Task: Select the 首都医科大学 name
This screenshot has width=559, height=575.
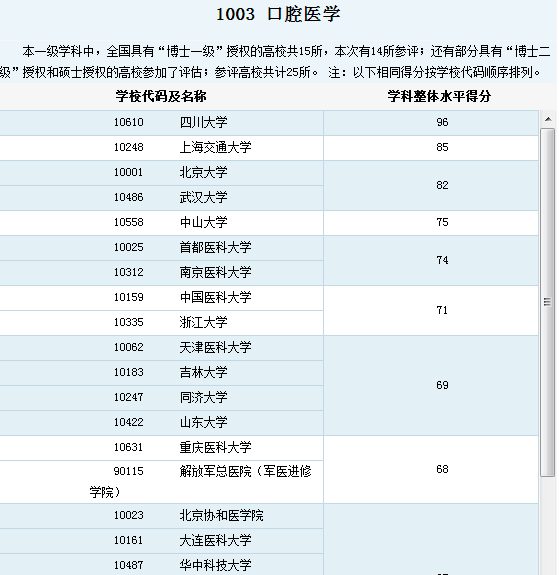Action: click(216, 247)
